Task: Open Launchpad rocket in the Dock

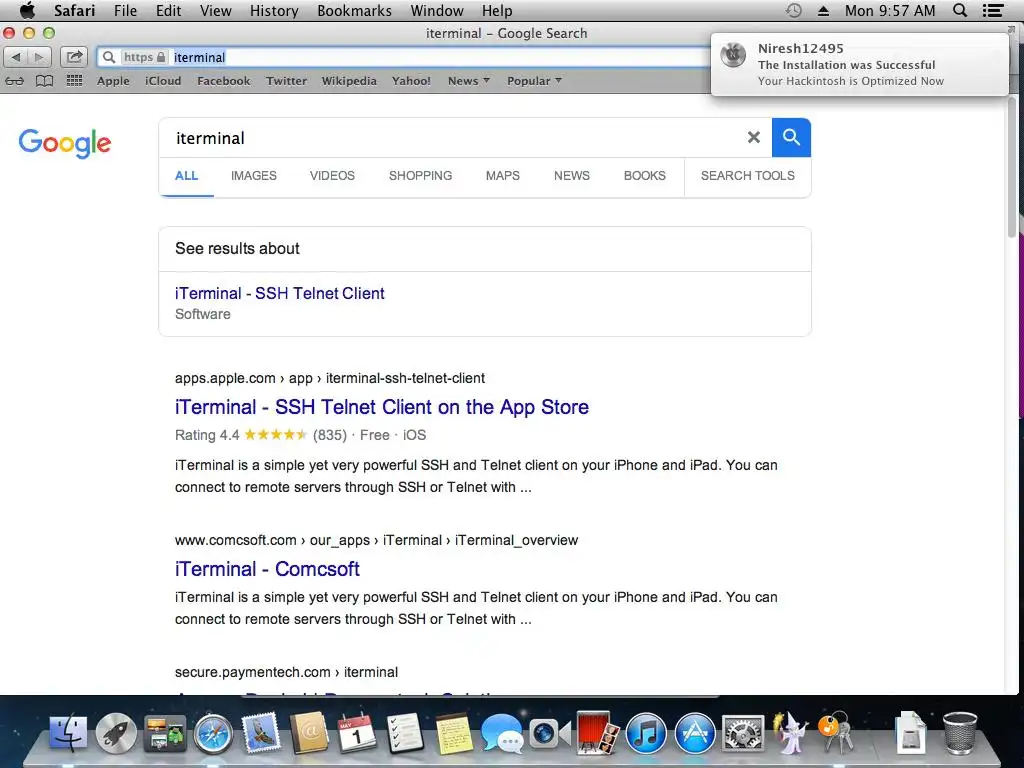Action: pyautogui.click(x=116, y=733)
